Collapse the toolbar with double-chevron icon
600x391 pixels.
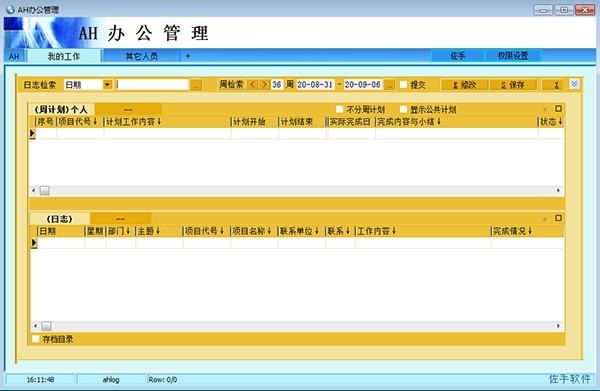click(x=574, y=84)
